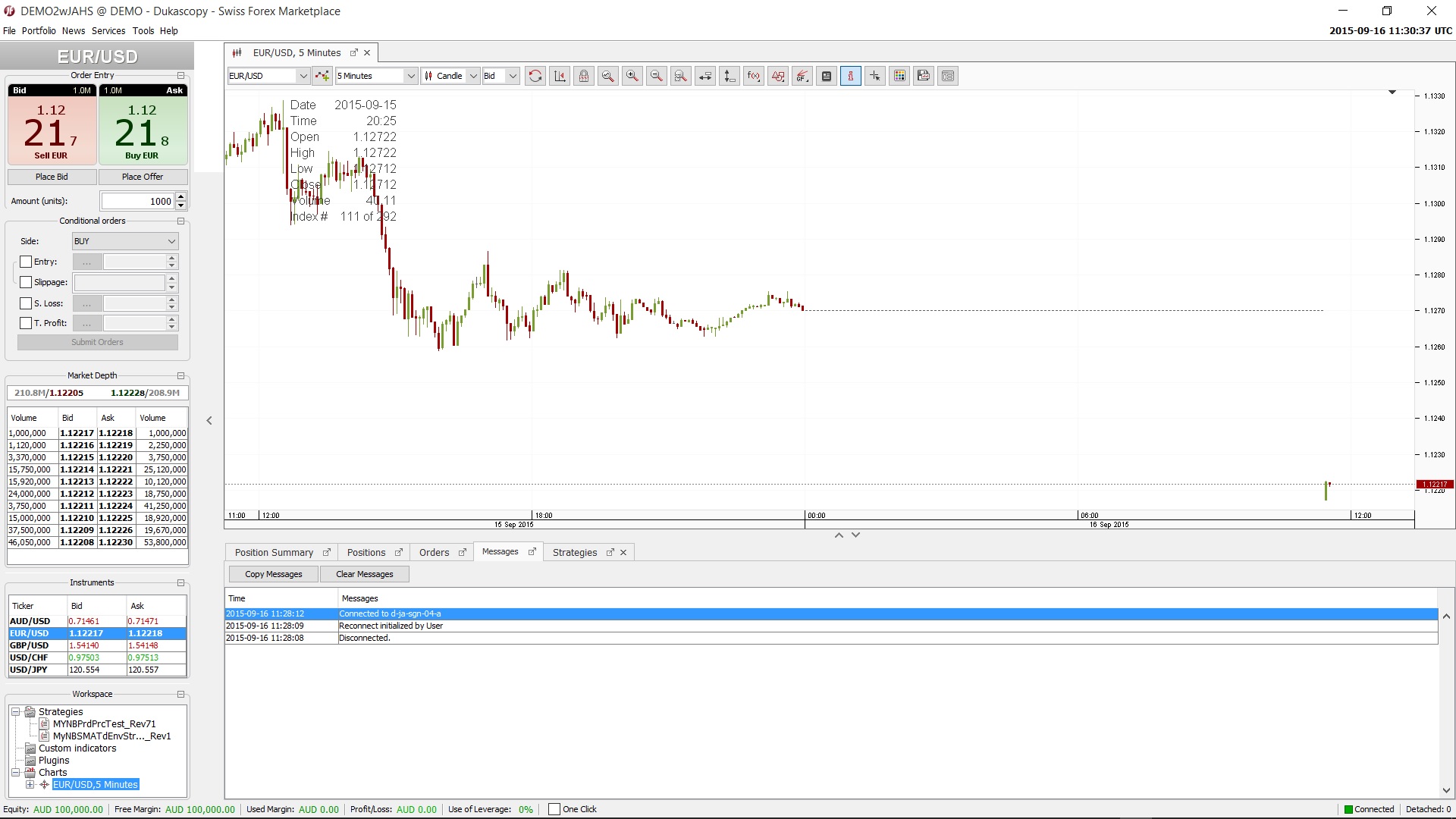Viewport: 1456px width, 819px height.
Task: Select the USD/JPY instrument row
Action: coord(97,670)
